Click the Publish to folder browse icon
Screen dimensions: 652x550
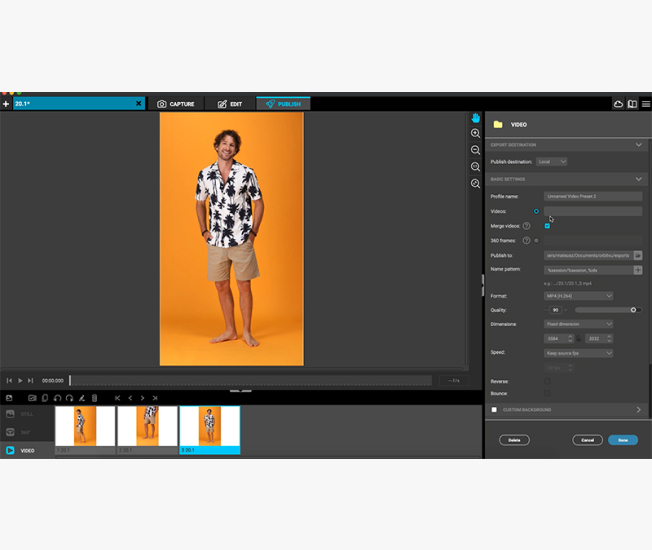(638, 255)
